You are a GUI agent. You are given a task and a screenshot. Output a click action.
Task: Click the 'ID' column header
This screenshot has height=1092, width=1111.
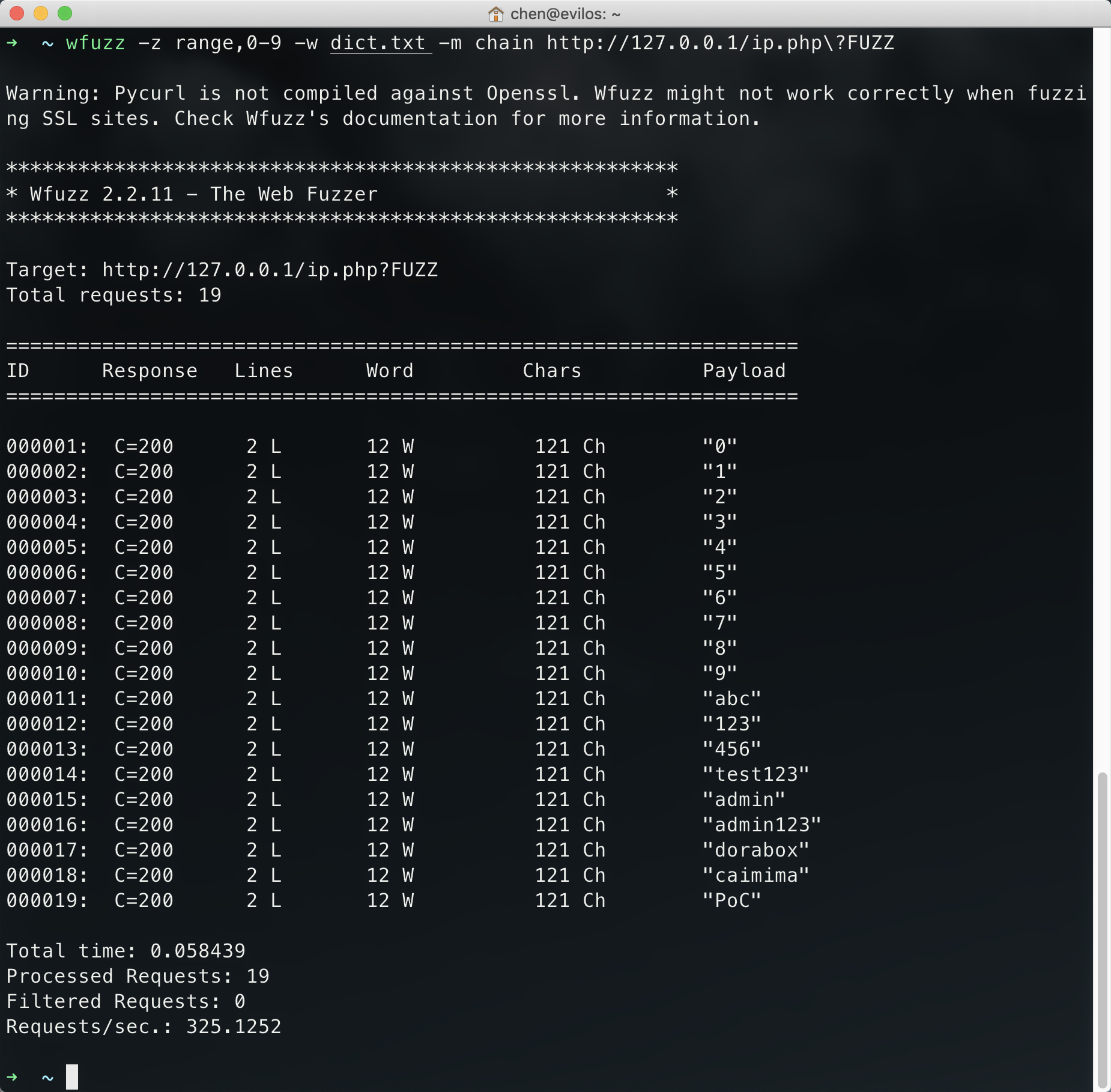(18, 371)
